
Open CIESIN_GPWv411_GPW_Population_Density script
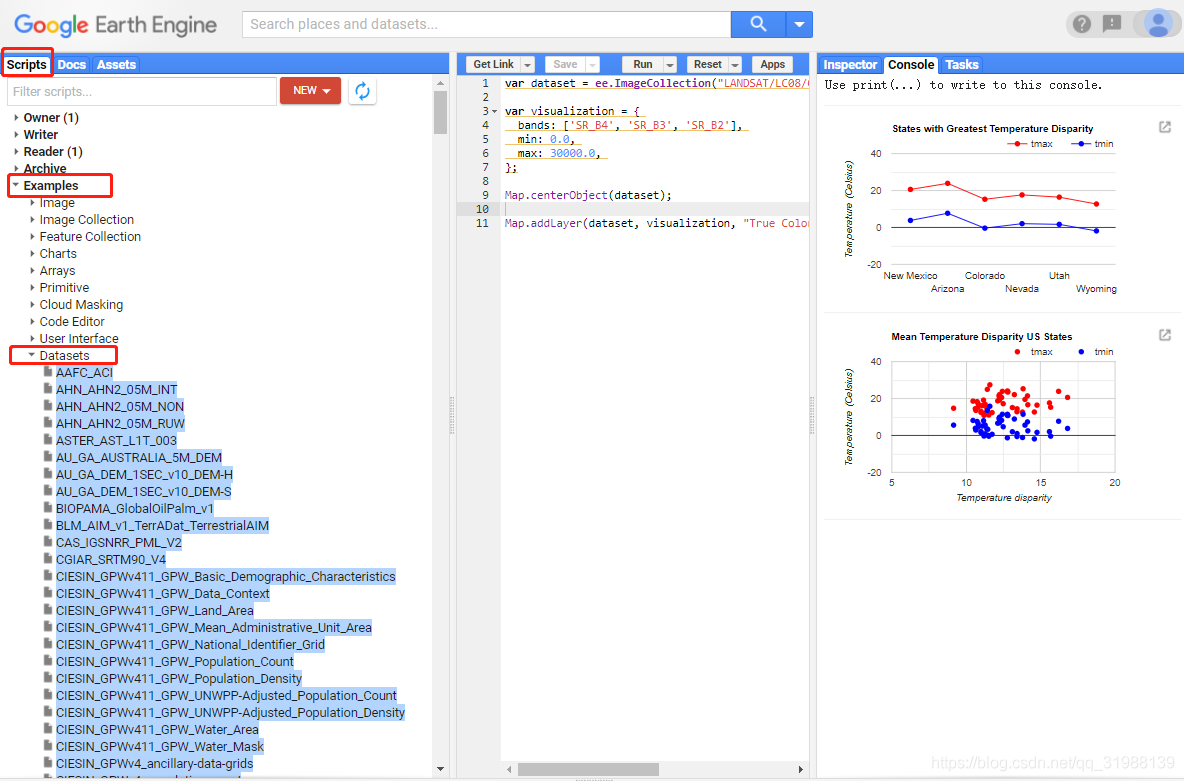179,678
